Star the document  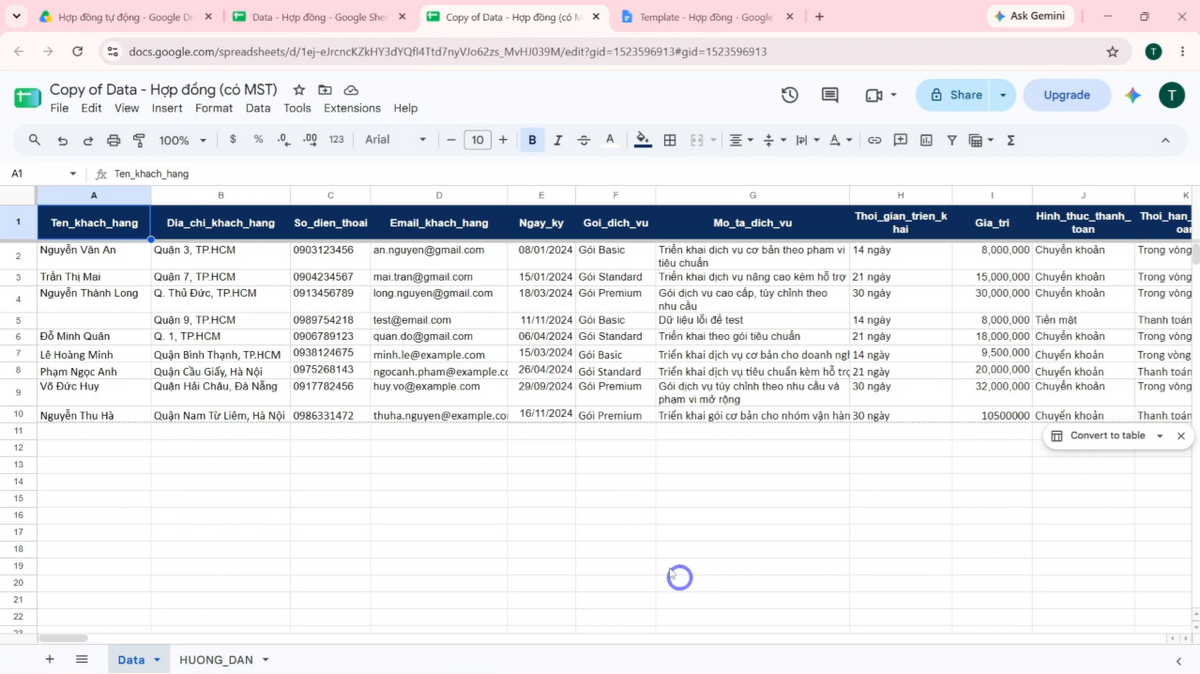299,90
